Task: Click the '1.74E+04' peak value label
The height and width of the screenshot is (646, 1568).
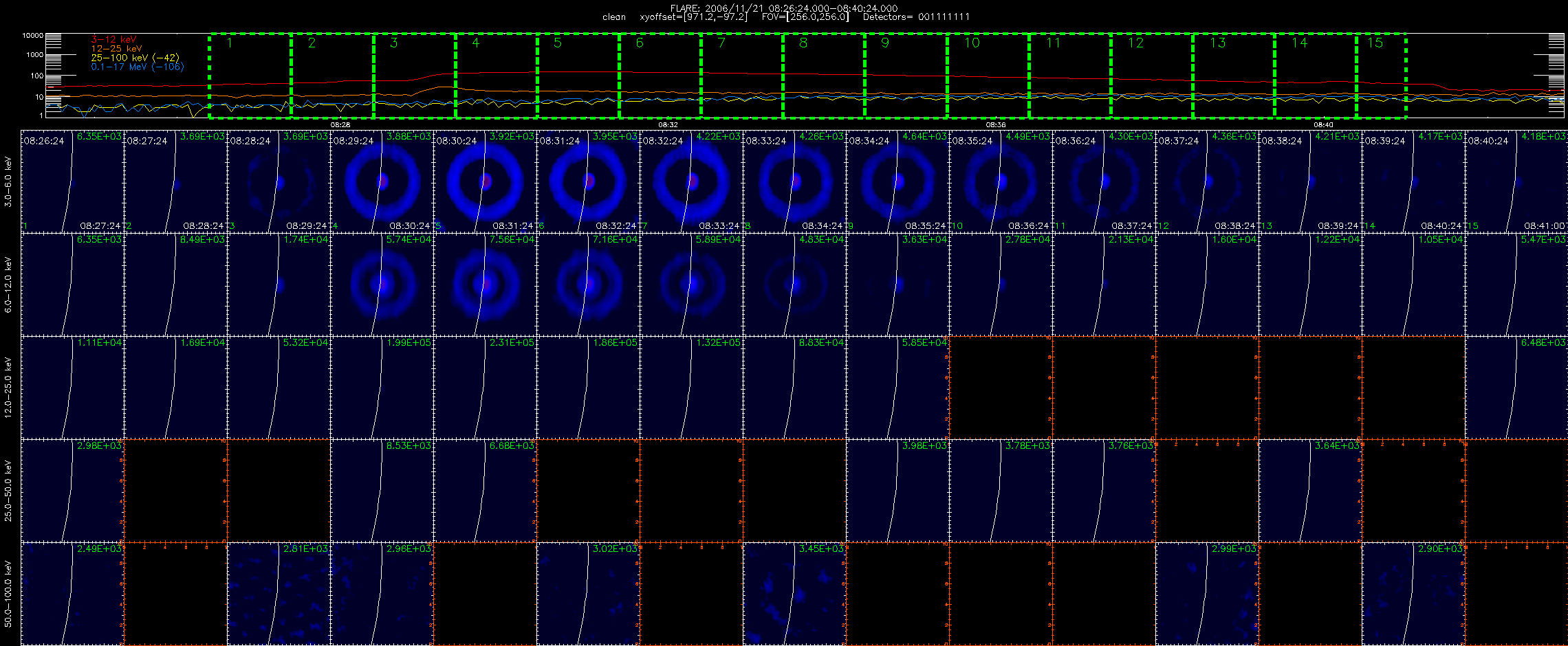Action: (305, 240)
